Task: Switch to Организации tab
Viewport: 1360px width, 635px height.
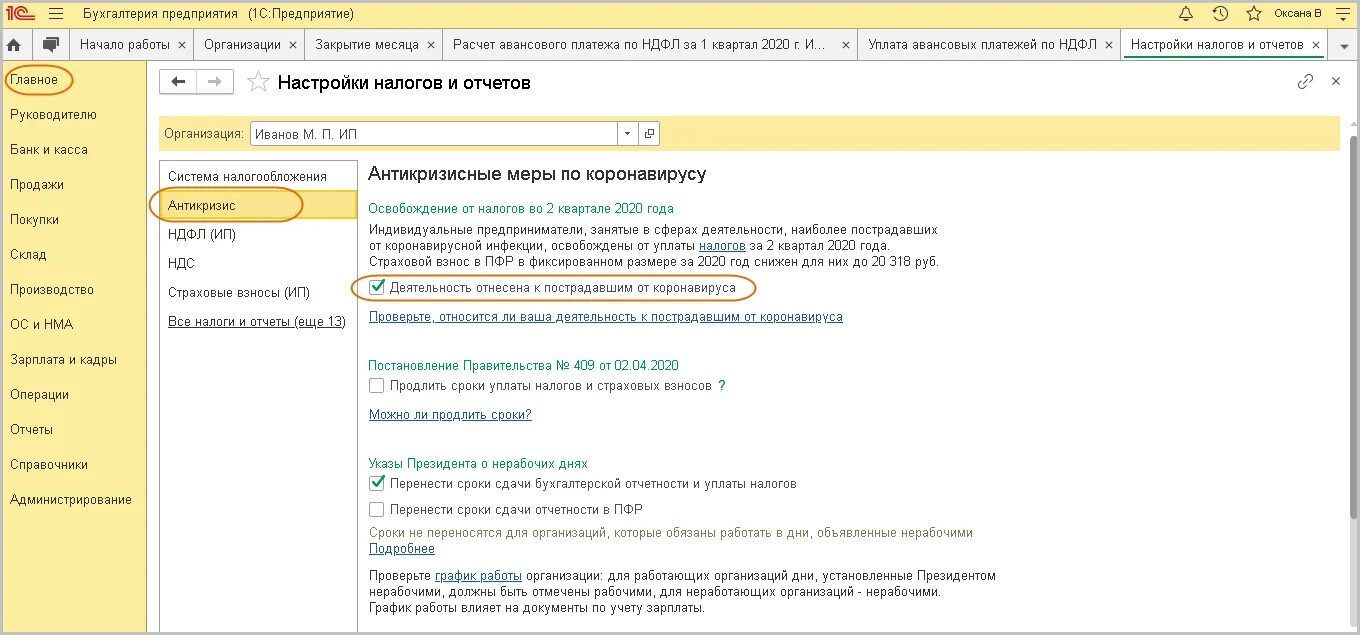Action: click(242, 45)
